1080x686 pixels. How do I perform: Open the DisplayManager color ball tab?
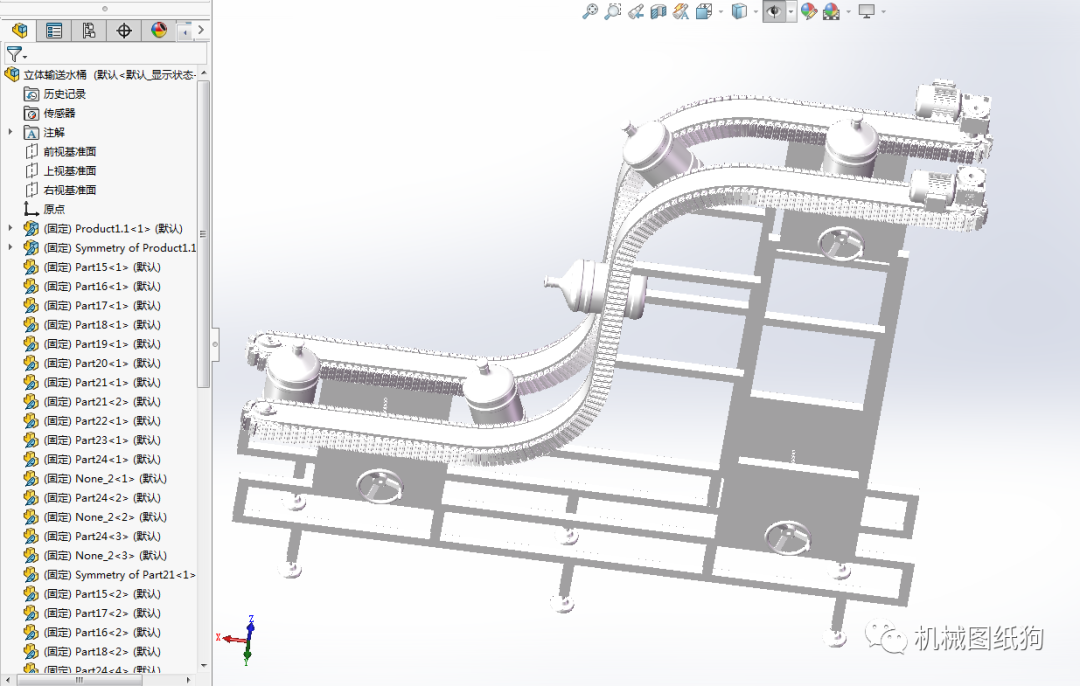[x=158, y=30]
